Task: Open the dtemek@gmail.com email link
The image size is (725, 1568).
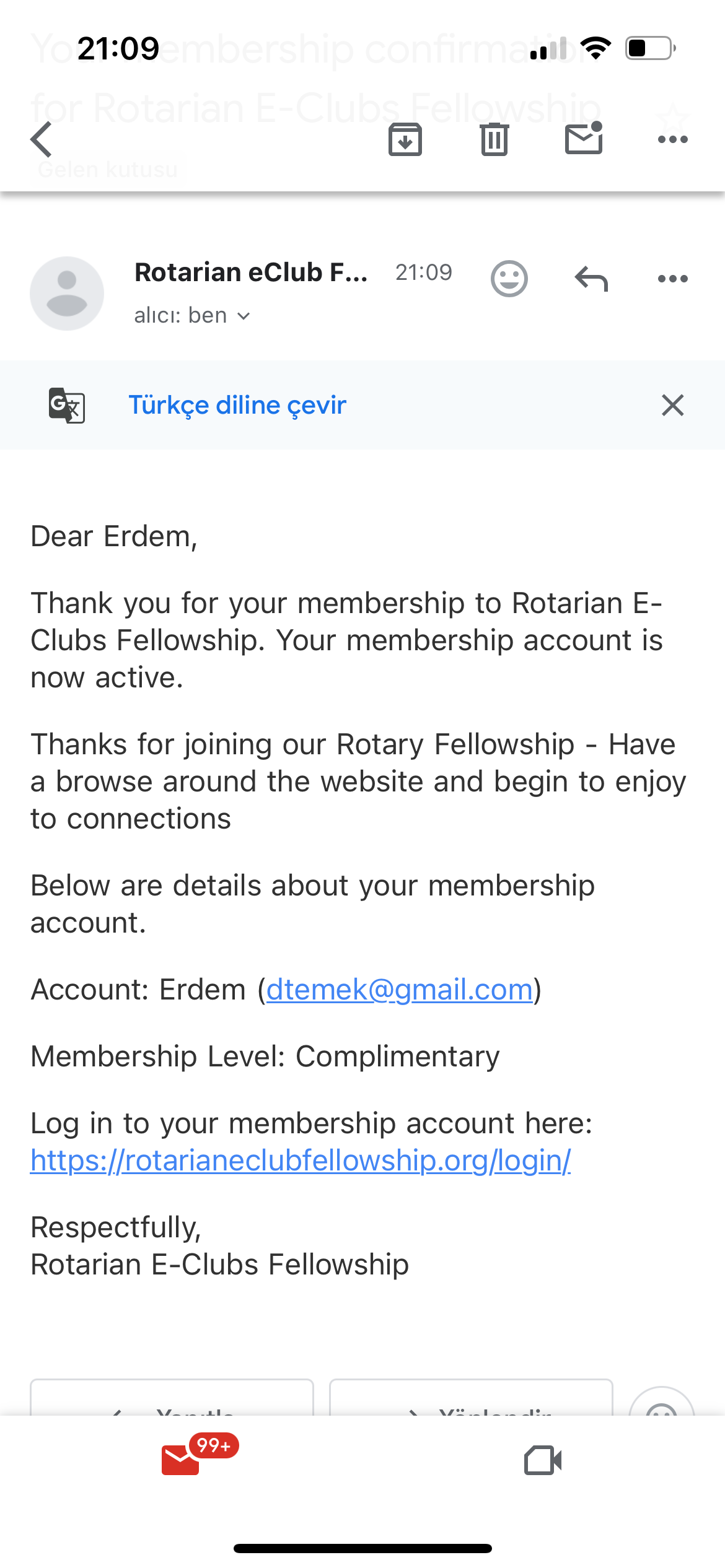Action: [400, 989]
